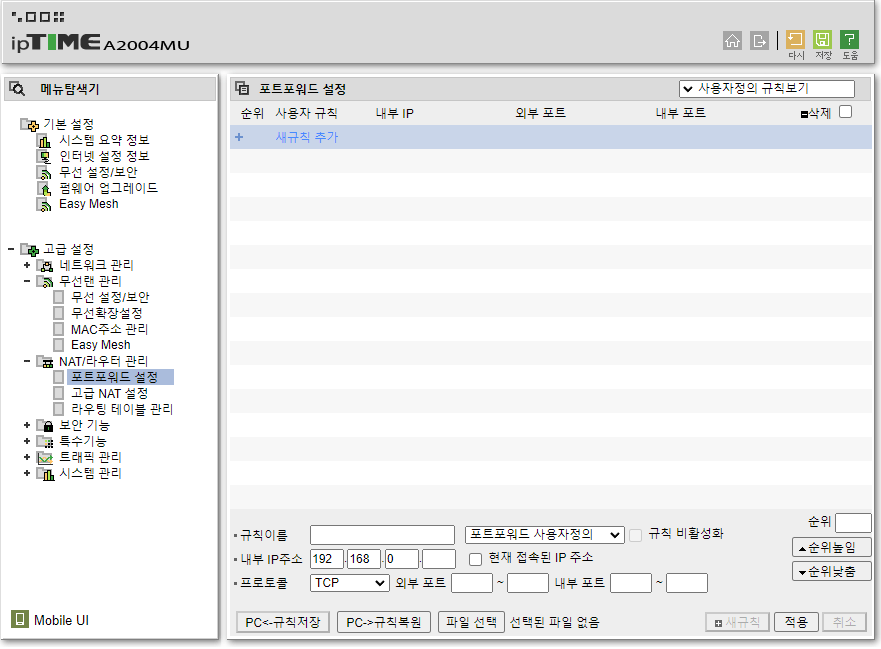
Task: Click the 특수기능 folder icon
Action: tap(44, 442)
